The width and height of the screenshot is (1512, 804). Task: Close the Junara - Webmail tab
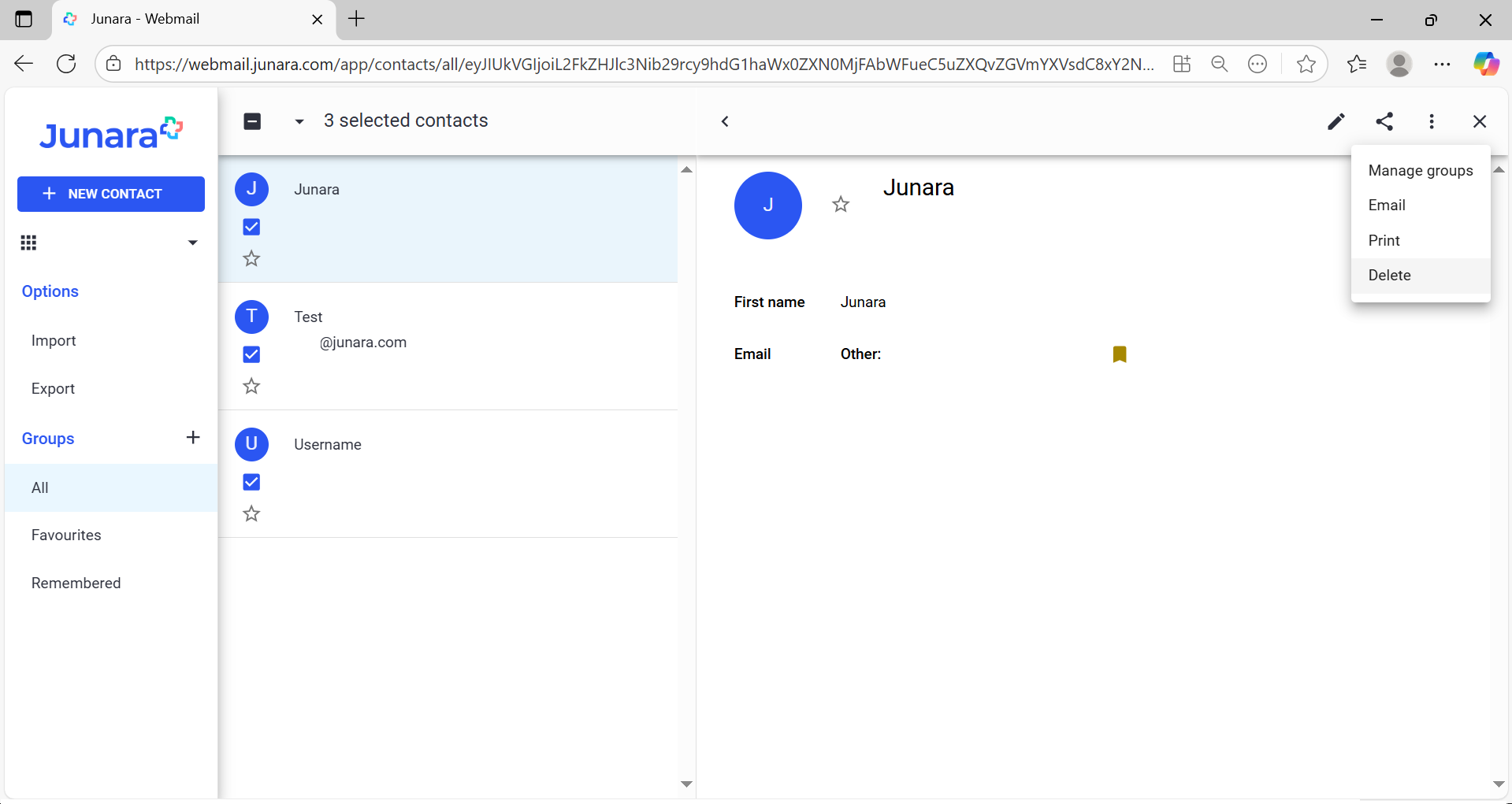pyautogui.click(x=318, y=19)
